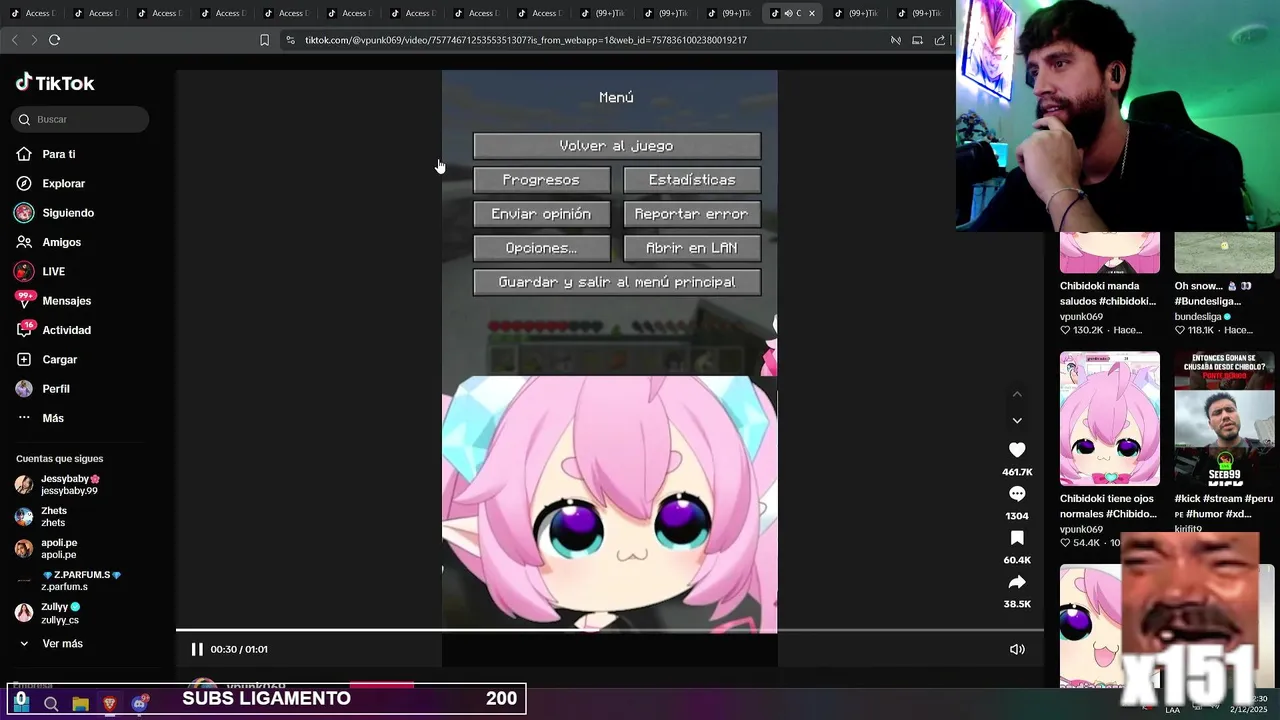This screenshot has width=1280, height=720.
Task: Click the tiktok.com address bar URL
Action: tap(526, 40)
